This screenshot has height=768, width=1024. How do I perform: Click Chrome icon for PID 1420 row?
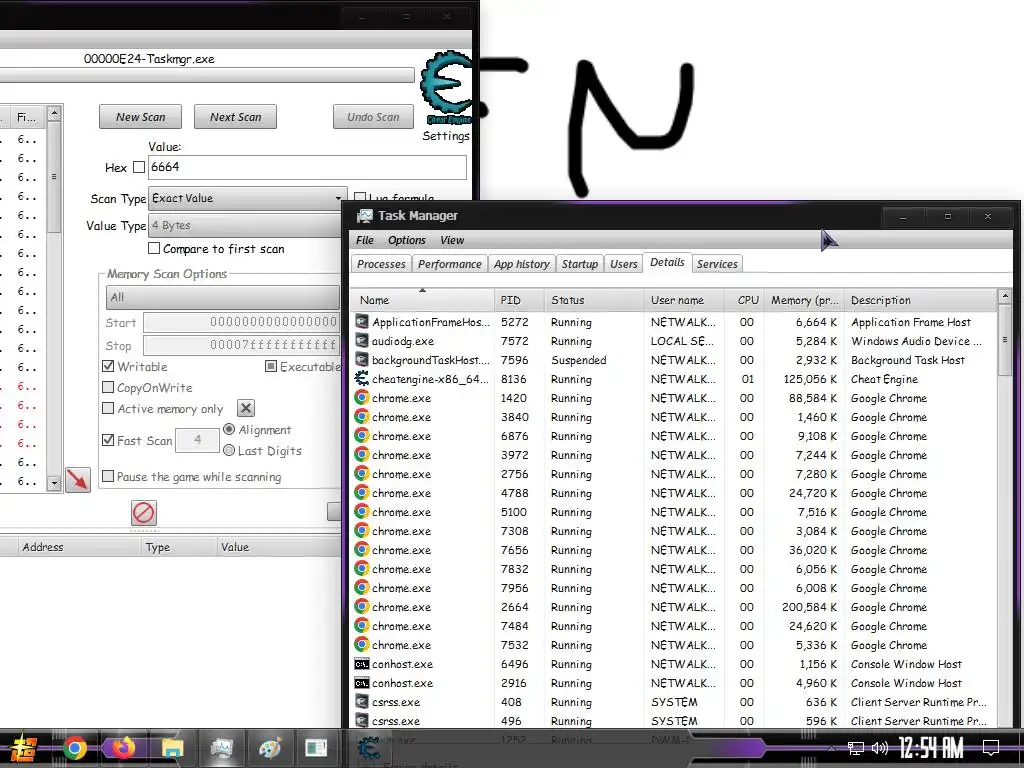click(362, 397)
